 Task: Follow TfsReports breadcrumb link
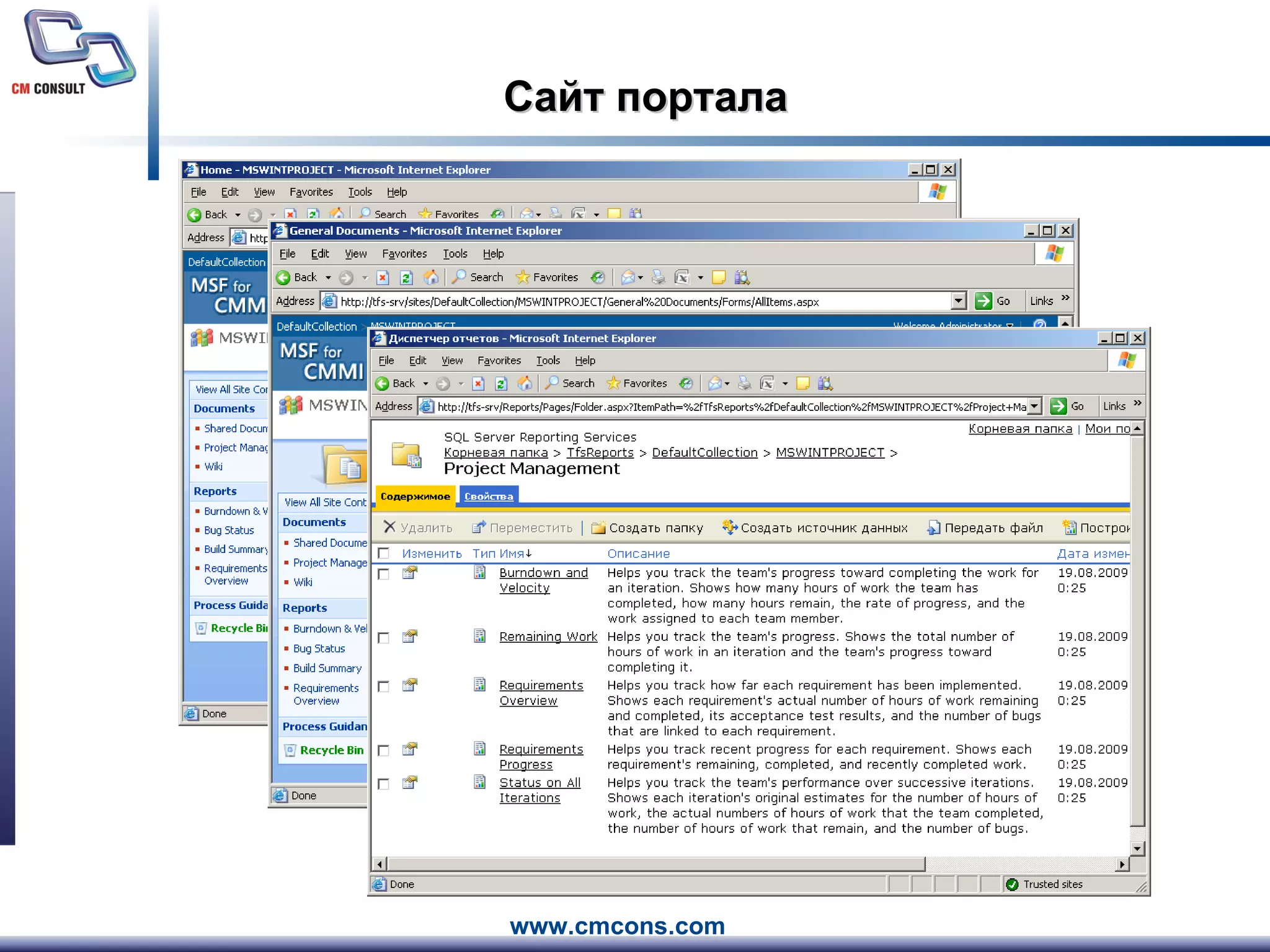click(x=600, y=452)
